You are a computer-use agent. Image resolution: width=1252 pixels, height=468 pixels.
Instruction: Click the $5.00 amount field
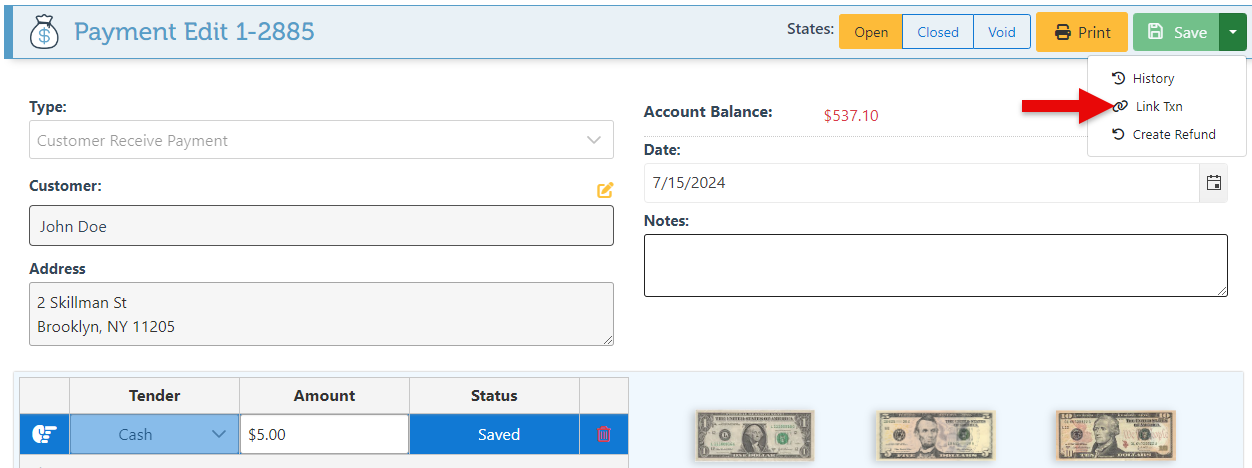pyautogui.click(x=324, y=434)
